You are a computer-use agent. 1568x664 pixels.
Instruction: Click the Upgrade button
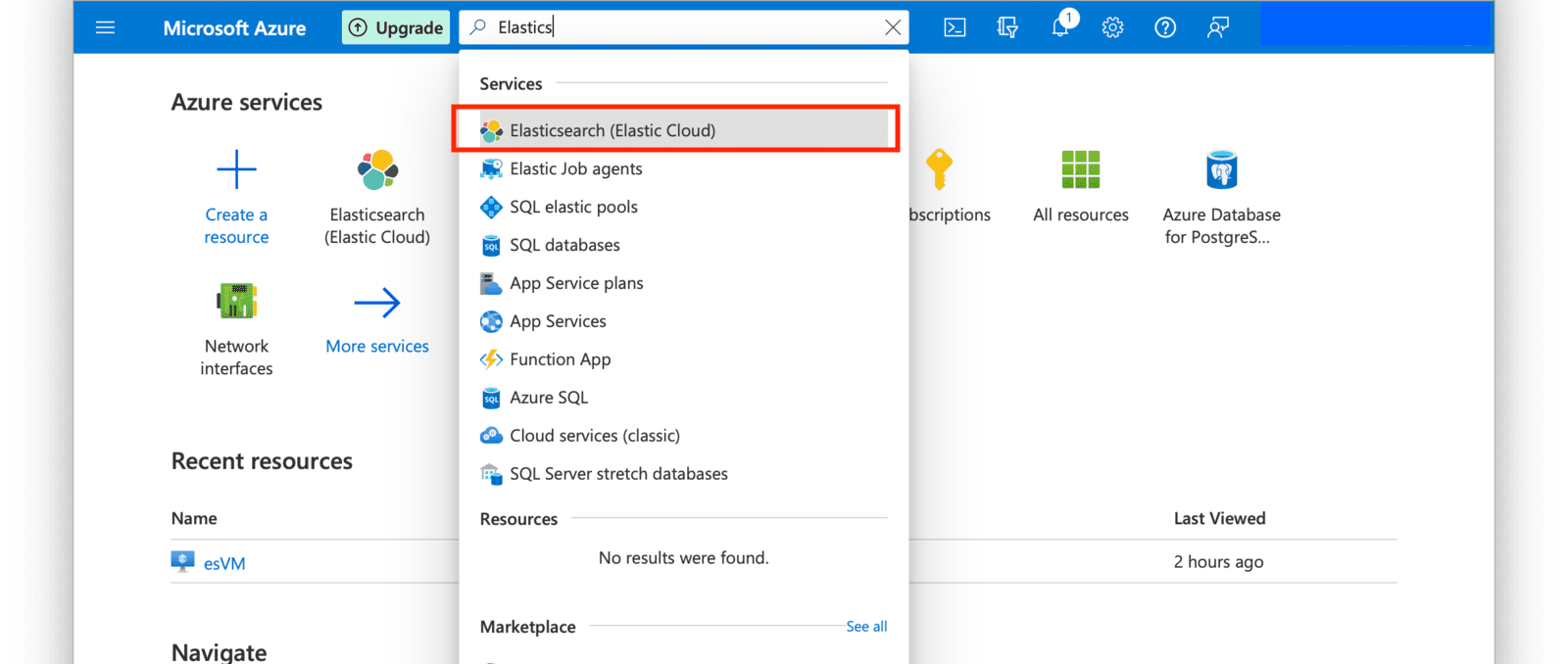pyautogui.click(x=396, y=27)
